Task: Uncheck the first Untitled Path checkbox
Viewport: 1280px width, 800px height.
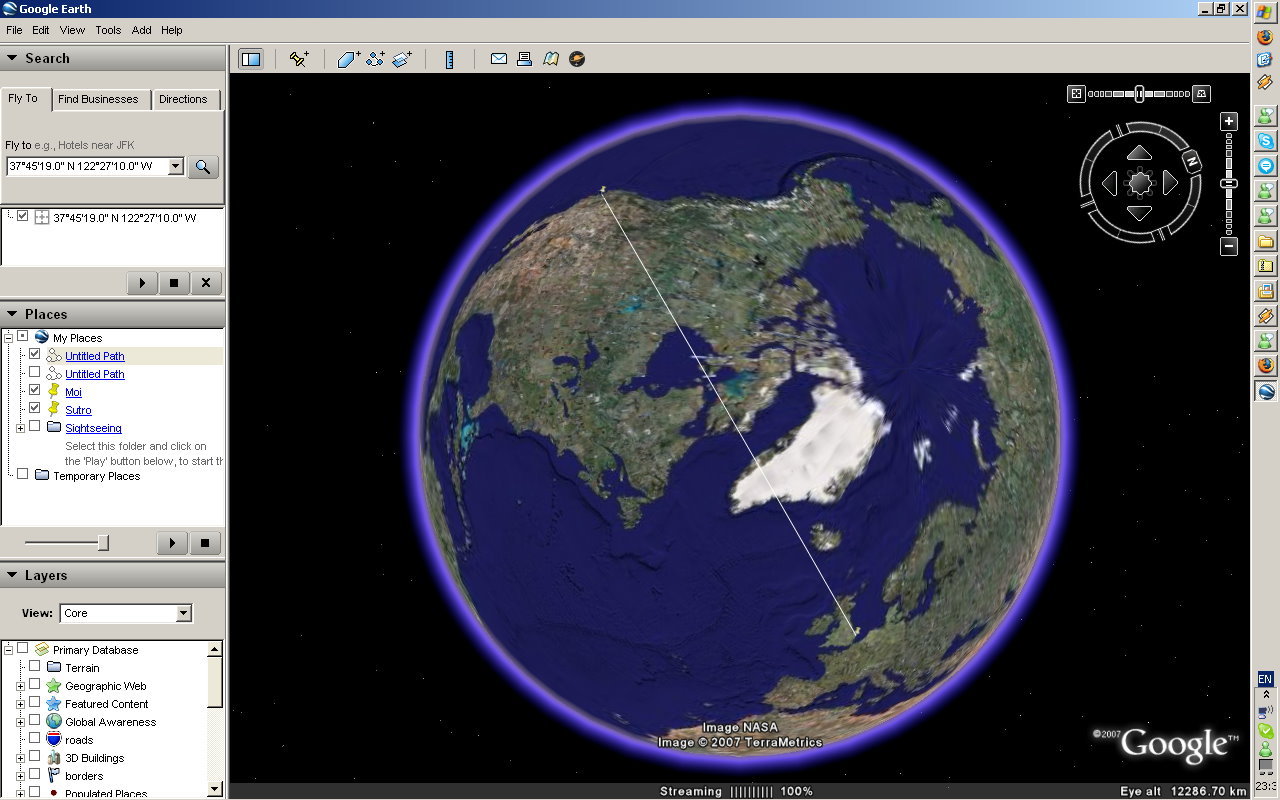Action: point(35,355)
